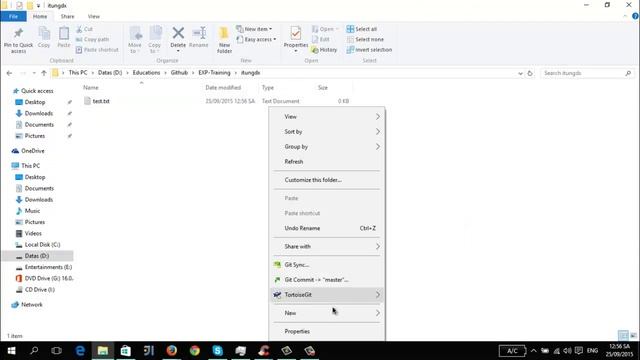640x360 pixels.
Task: Click Github in the address path
Action: [x=179, y=73]
